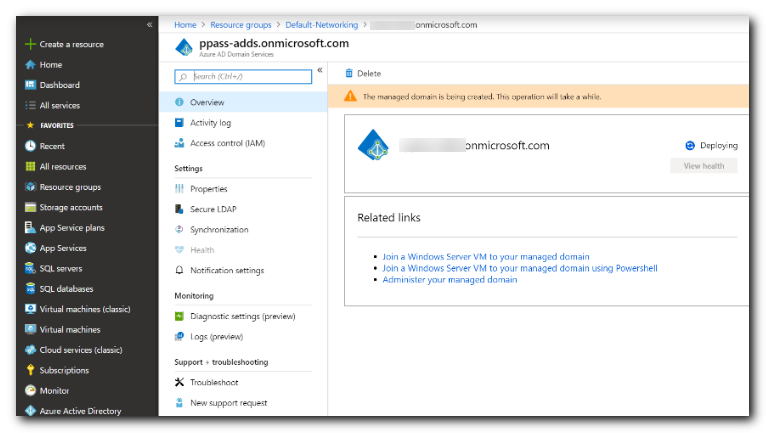The height and width of the screenshot is (433, 766).
Task: Click the Azure Active Directory diamond icon
Action: [30, 411]
